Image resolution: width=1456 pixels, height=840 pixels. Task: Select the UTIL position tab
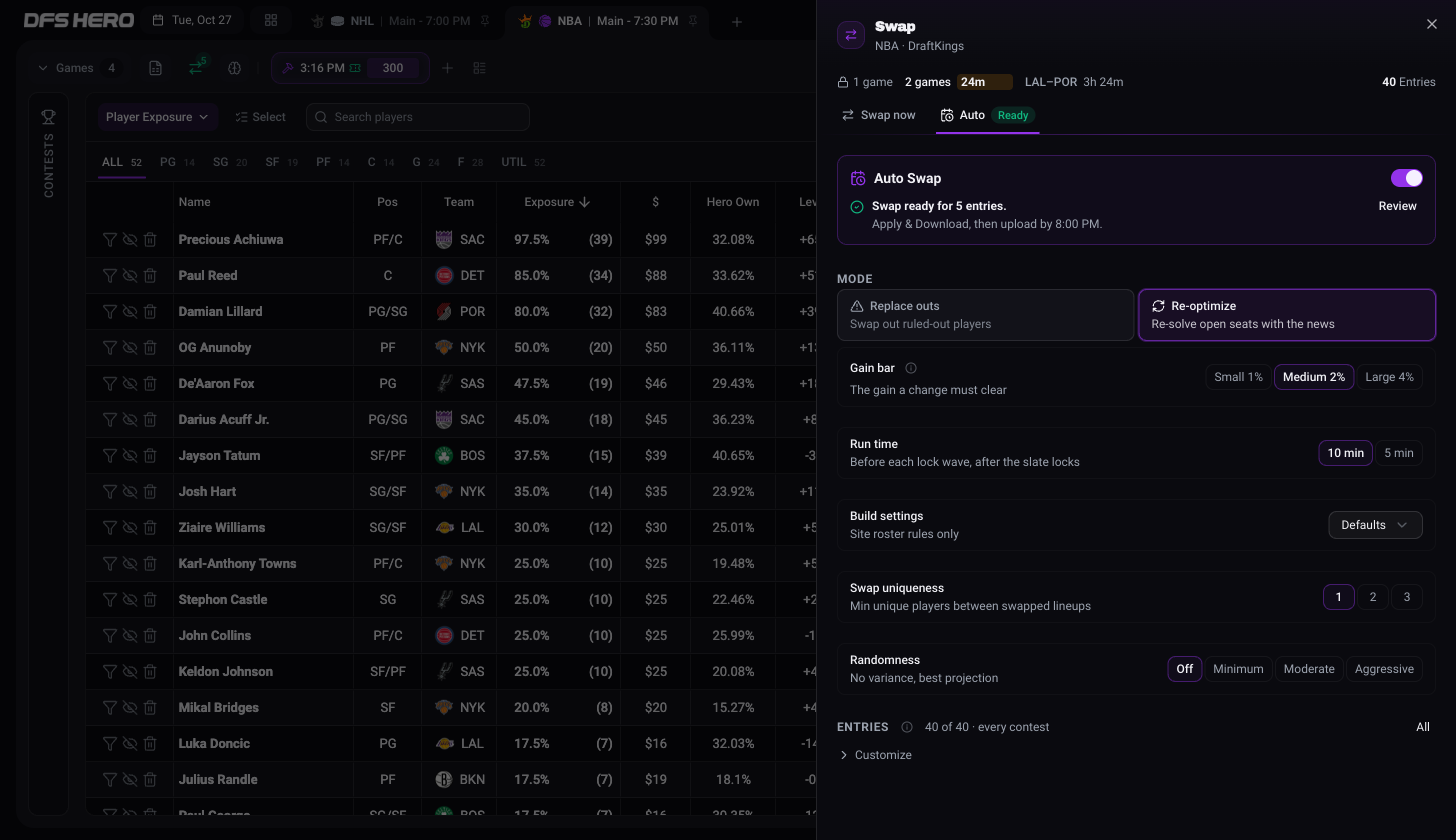tap(524, 162)
